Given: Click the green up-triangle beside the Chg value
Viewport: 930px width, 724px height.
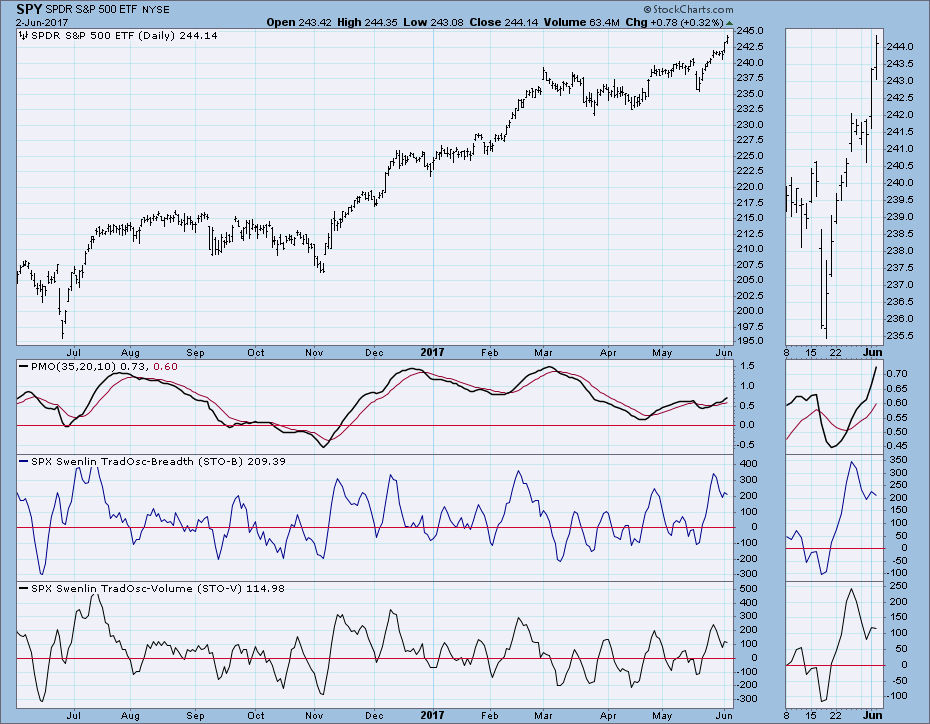Looking at the screenshot, I should tap(729, 23).
